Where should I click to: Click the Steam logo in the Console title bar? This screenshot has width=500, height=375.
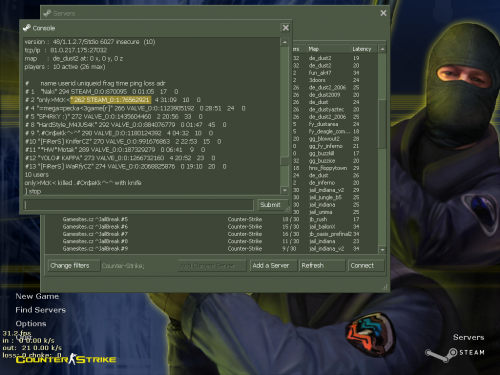[27, 28]
